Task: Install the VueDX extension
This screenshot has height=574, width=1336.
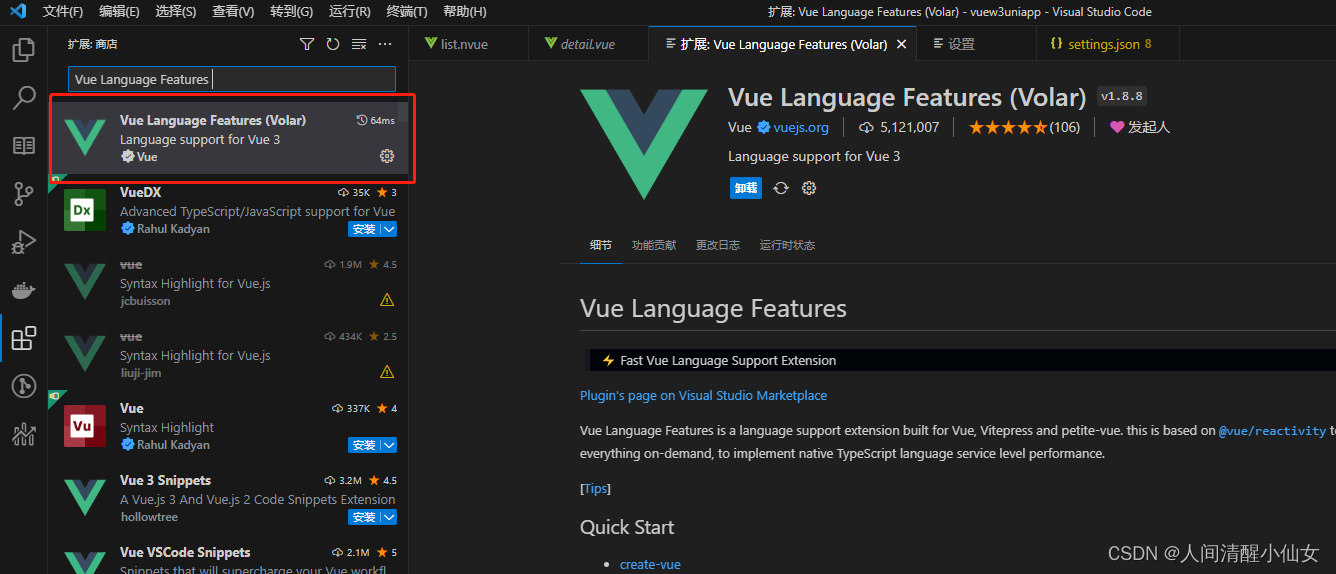Action: [x=364, y=229]
